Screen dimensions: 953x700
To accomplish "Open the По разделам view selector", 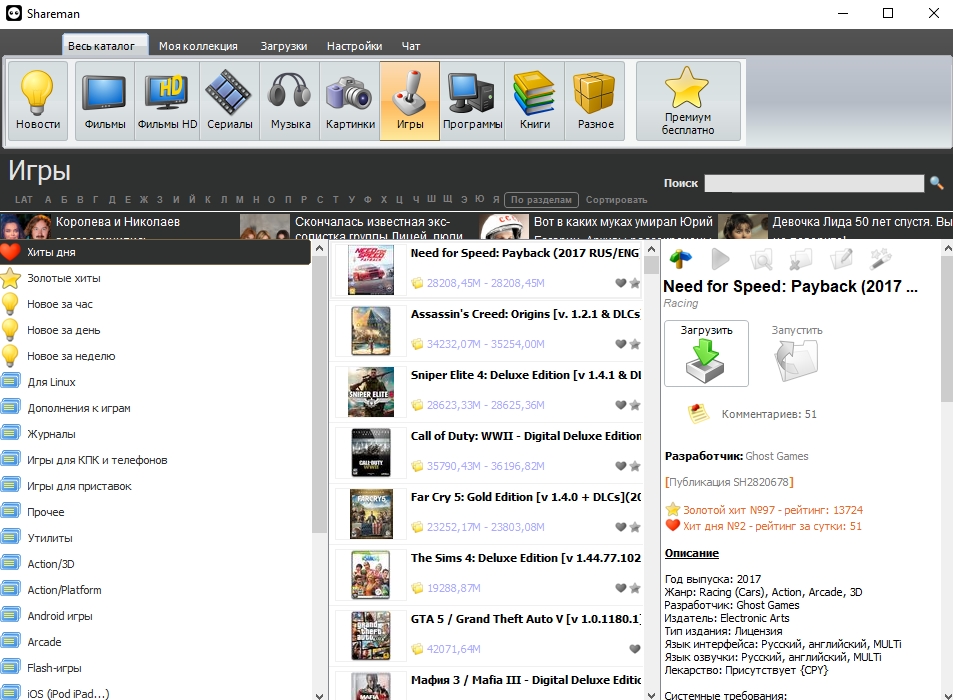I will point(541,199).
